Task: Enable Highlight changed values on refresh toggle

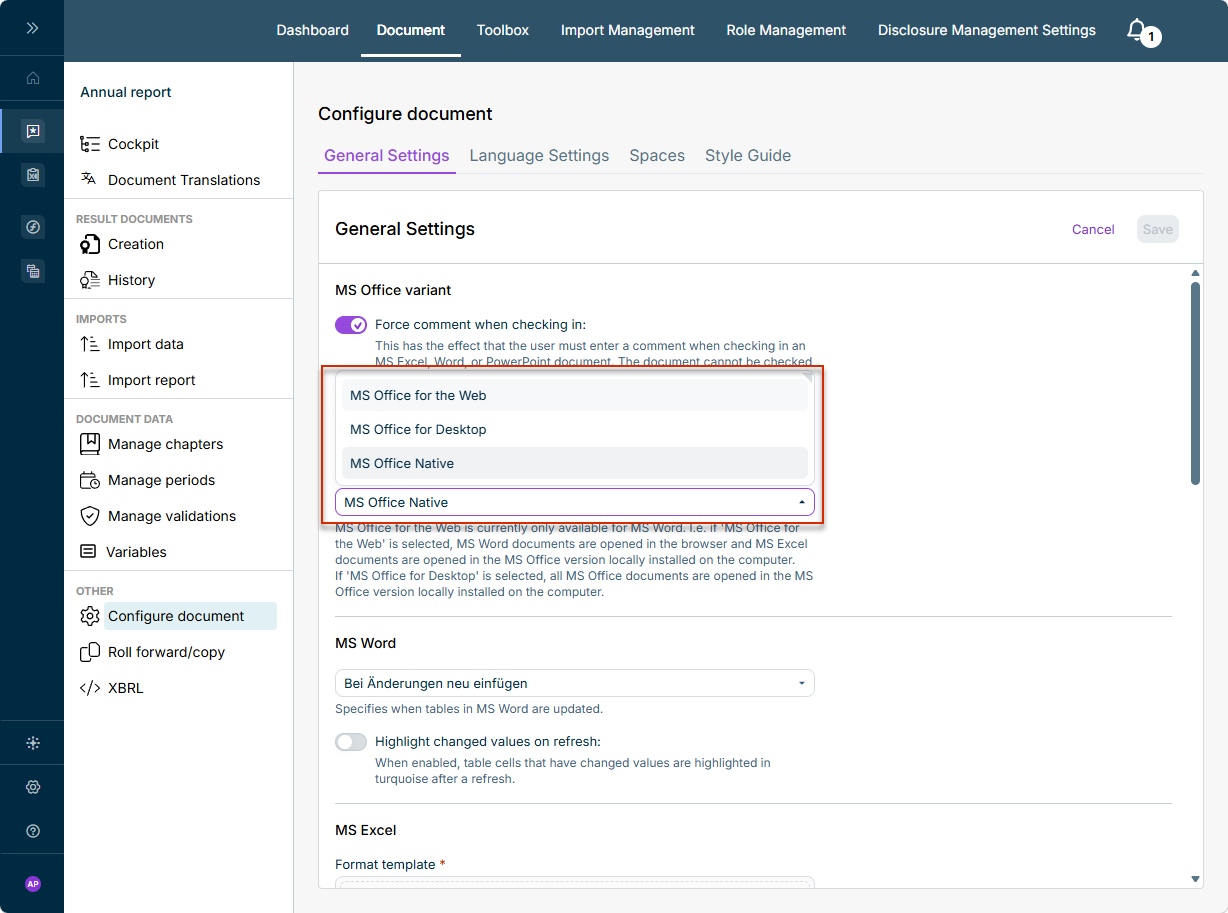Action: click(x=351, y=742)
